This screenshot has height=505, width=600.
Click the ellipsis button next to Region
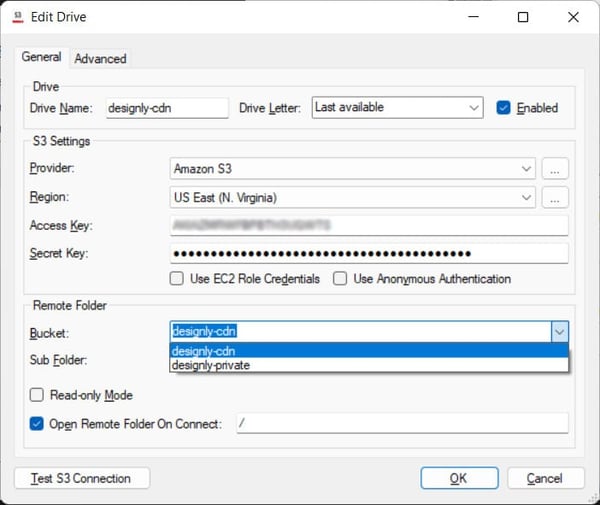[555, 197]
